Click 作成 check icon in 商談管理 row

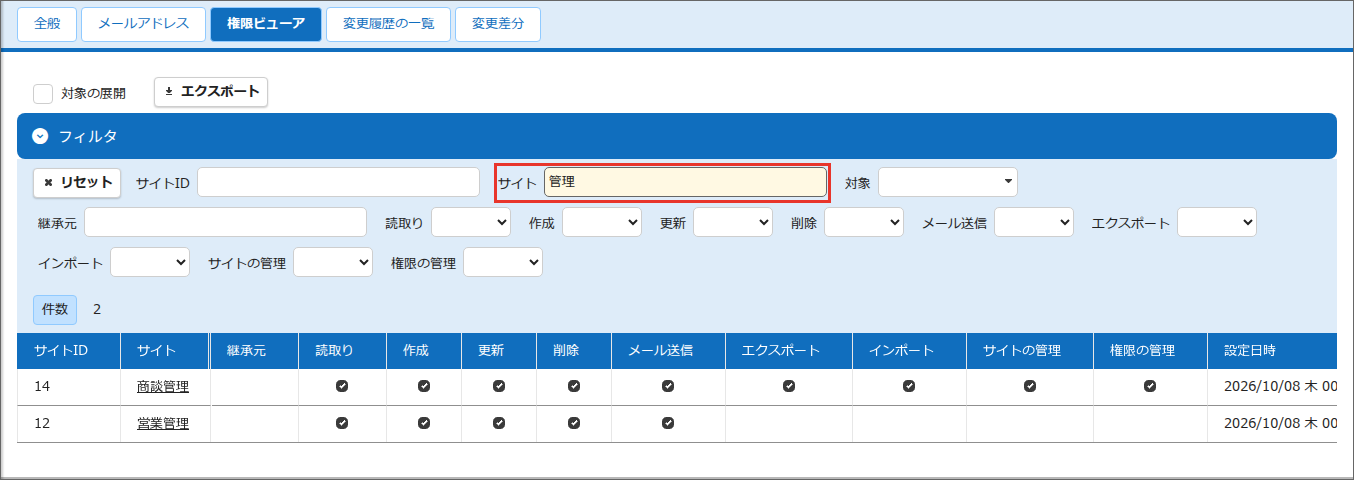point(424,386)
